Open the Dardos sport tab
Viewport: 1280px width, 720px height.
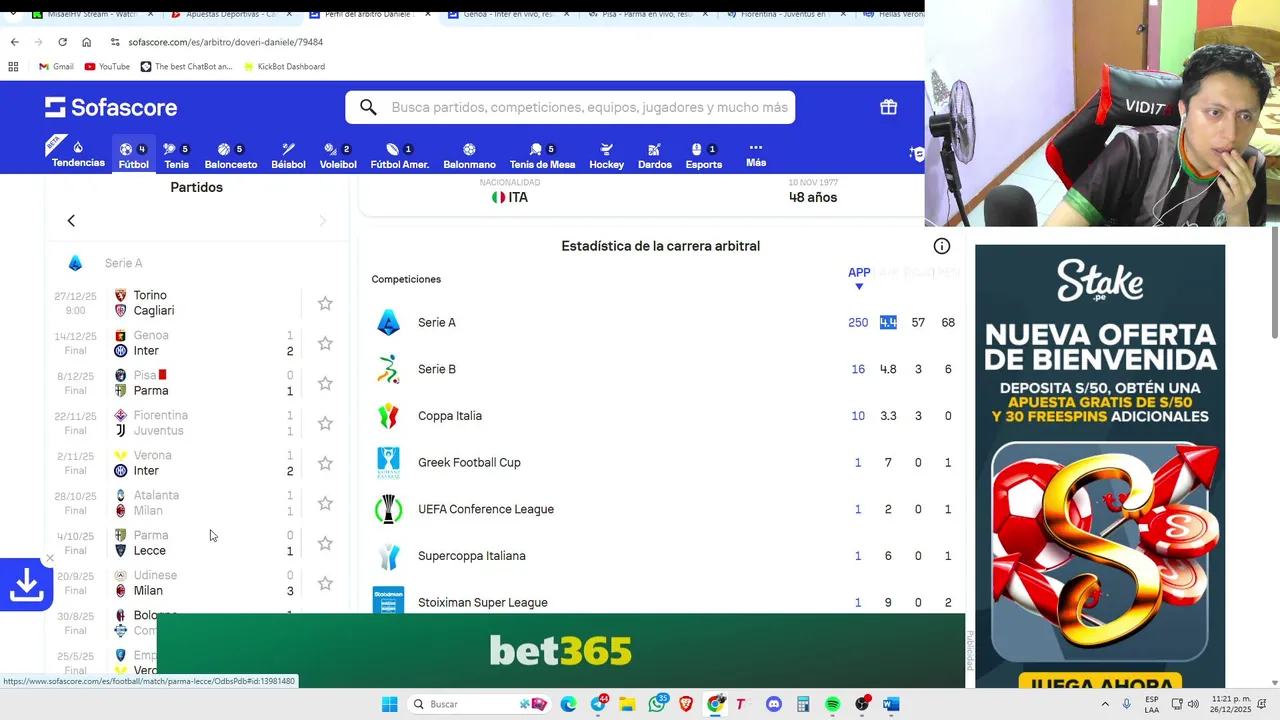click(654, 156)
